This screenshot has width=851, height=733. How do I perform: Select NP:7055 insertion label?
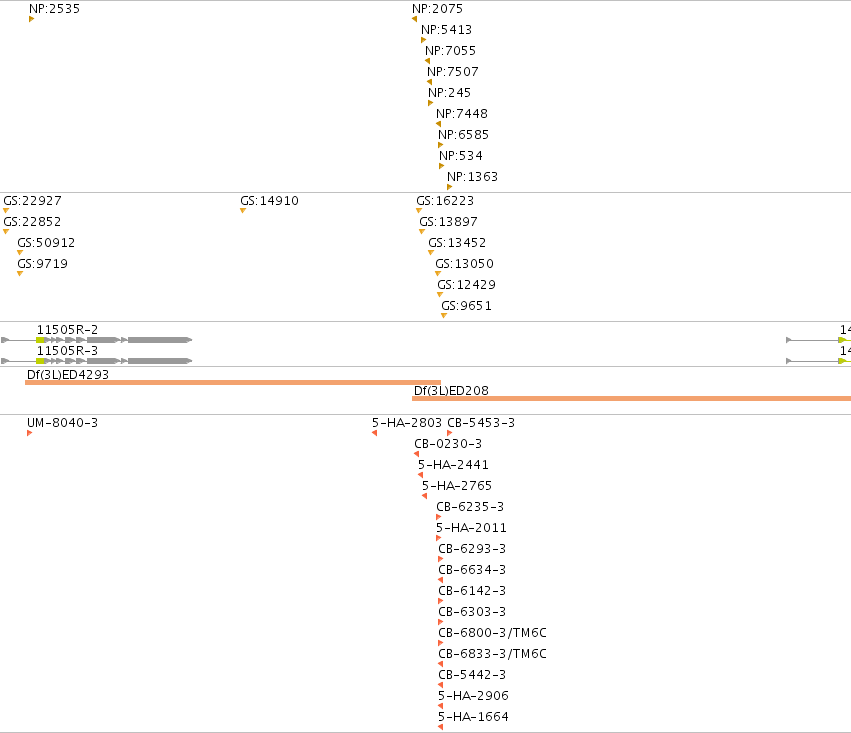pos(450,51)
